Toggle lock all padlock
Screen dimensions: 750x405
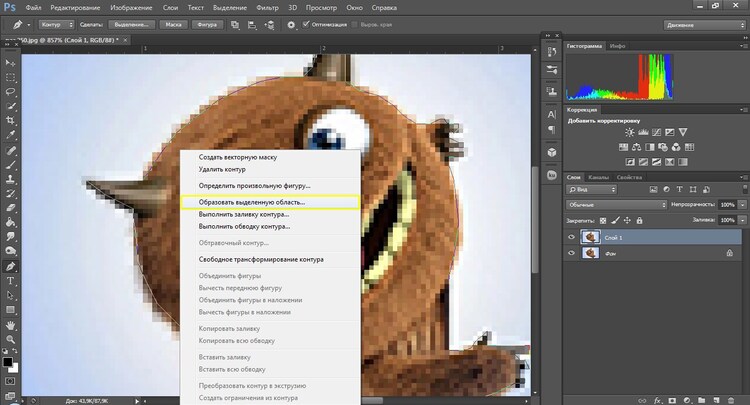click(x=640, y=220)
